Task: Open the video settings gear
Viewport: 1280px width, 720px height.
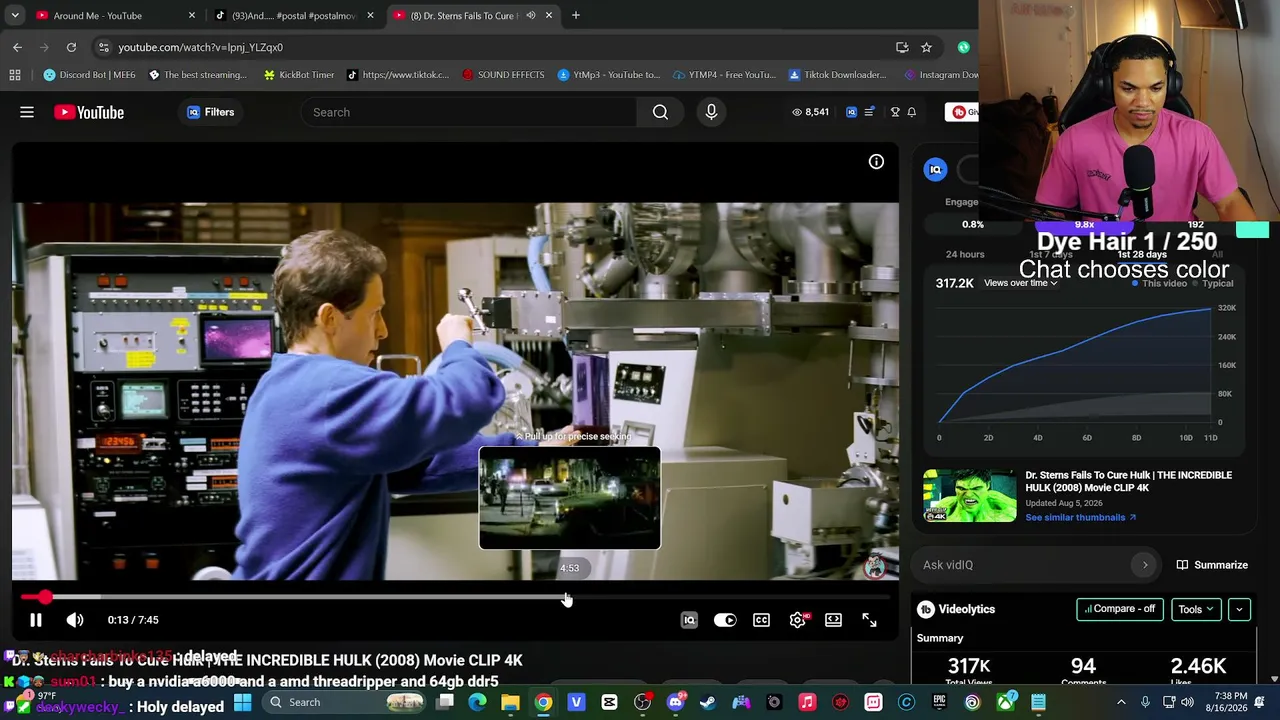Action: [x=798, y=620]
